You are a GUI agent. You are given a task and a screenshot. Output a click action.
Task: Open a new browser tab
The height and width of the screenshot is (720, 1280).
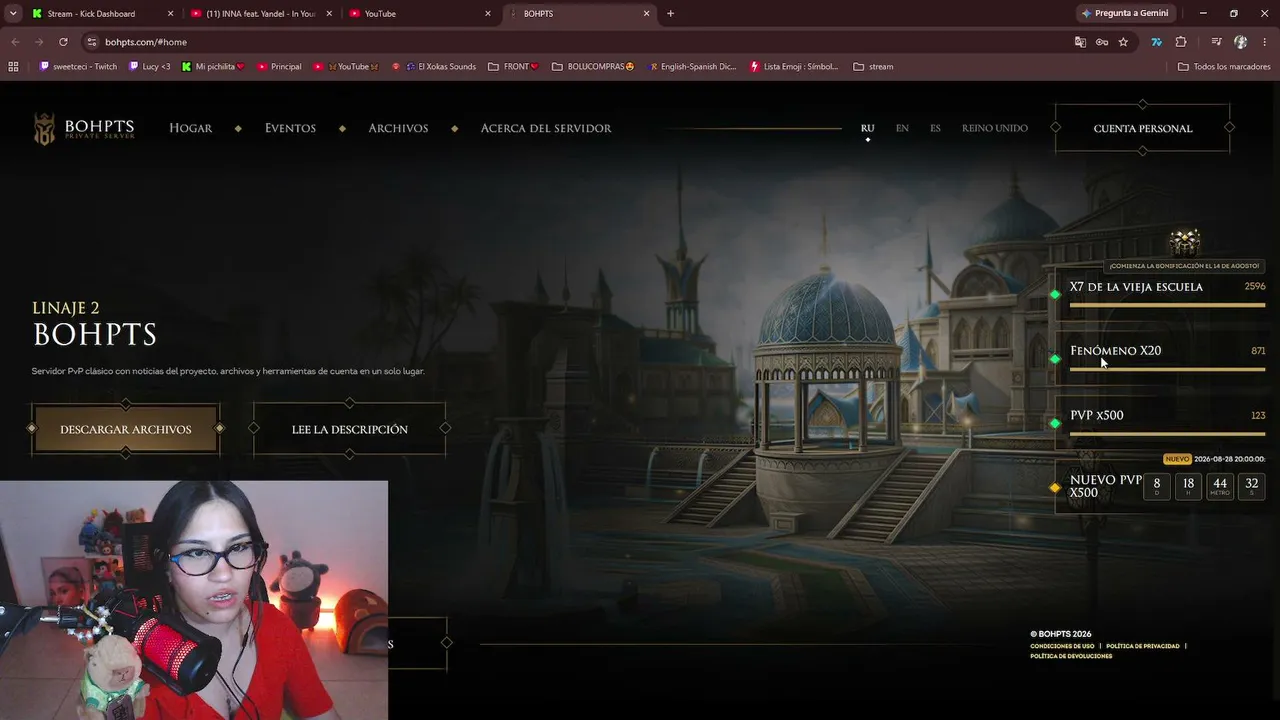pyautogui.click(x=670, y=14)
